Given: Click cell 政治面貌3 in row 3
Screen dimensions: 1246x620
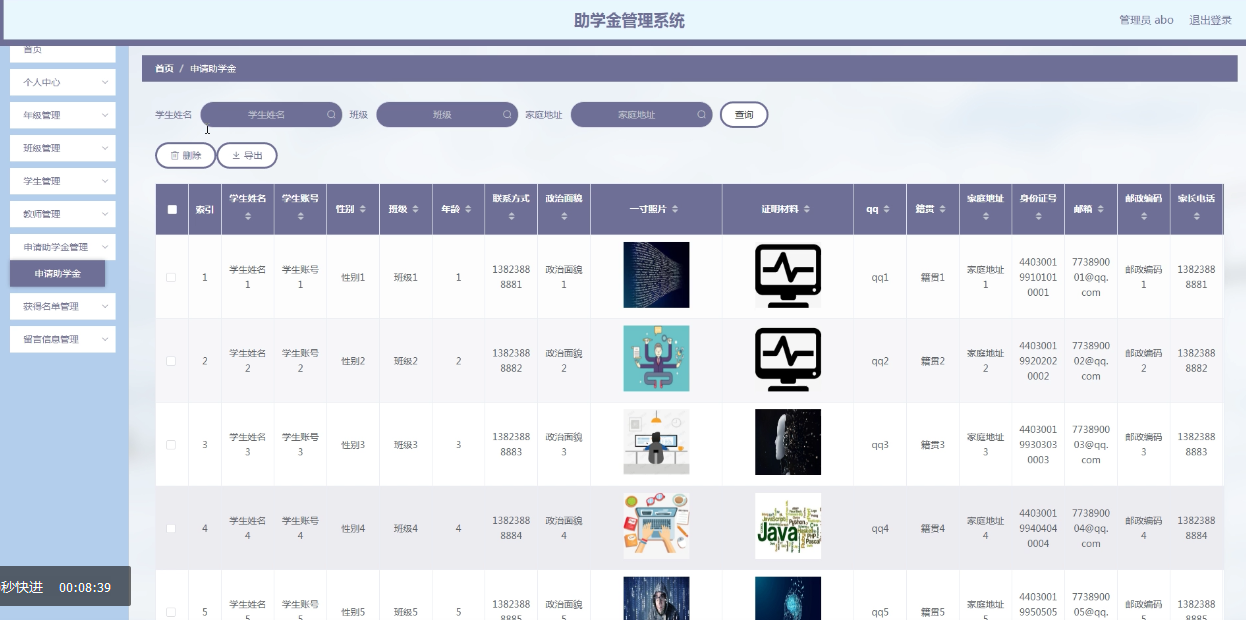Looking at the screenshot, I should (x=564, y=445).
